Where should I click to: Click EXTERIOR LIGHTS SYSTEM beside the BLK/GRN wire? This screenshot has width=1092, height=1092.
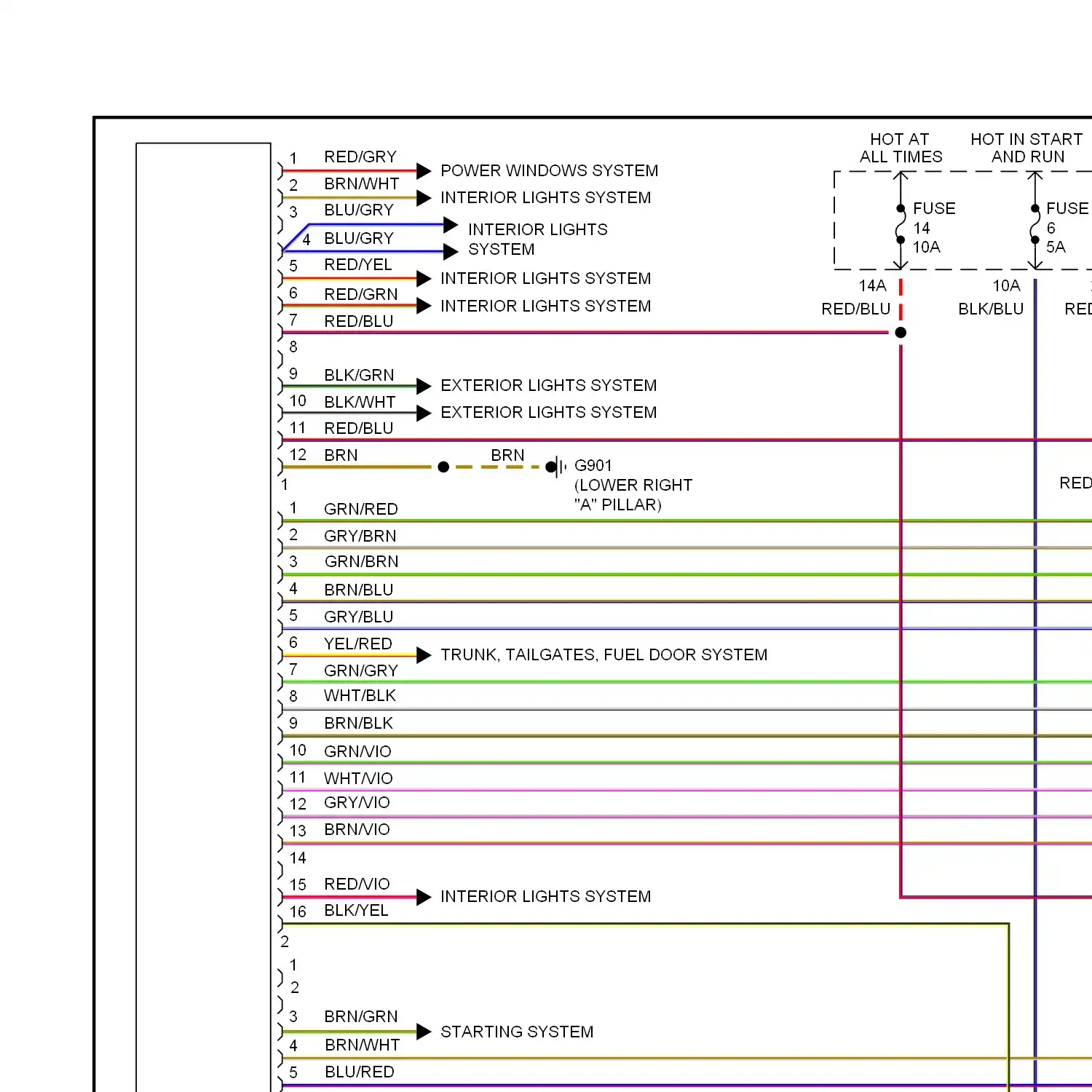(548, 385)
